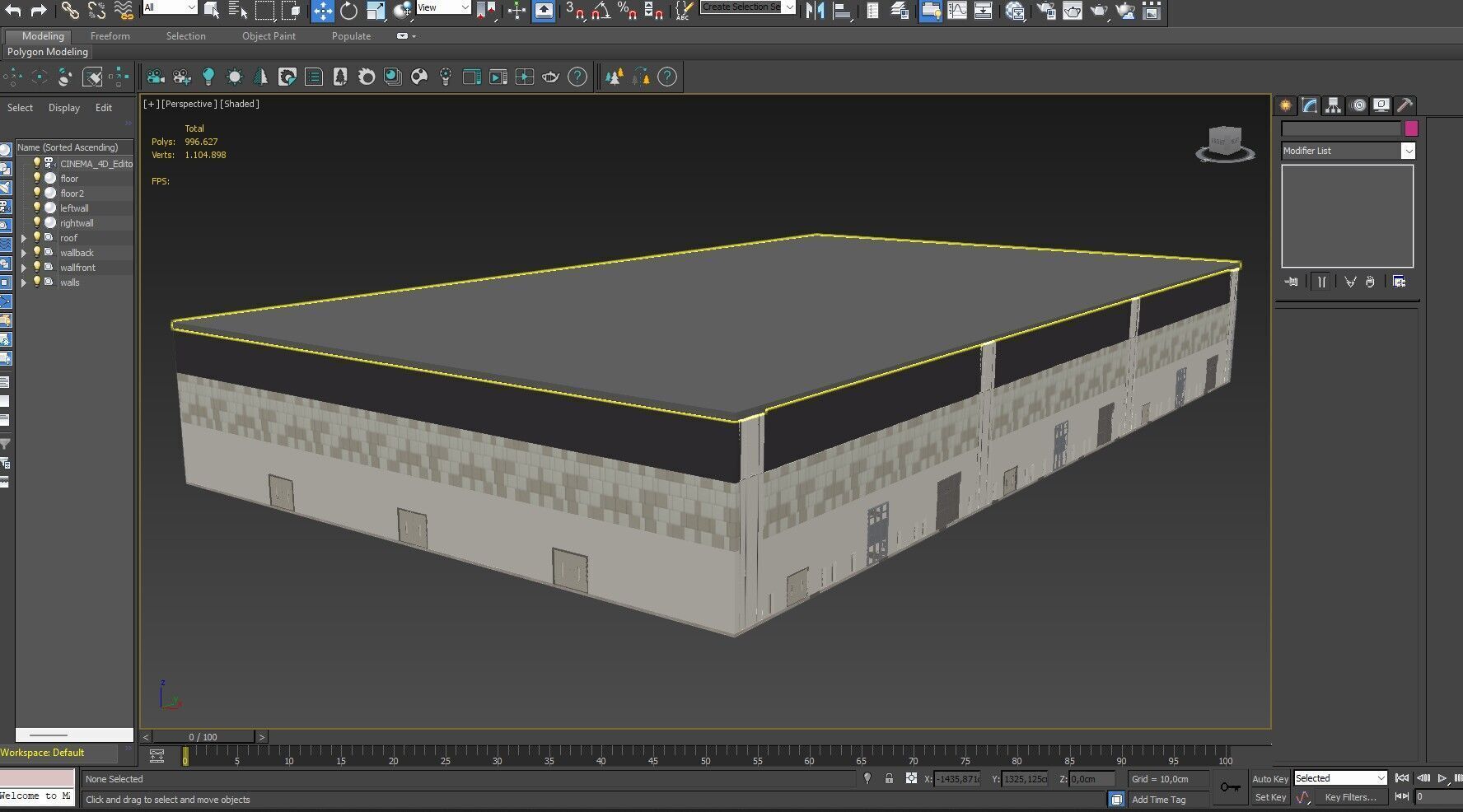Image resolution: width=1463 pixels, height=812 pixels.
Task: Click the time slider 0 / 100 handle
Action: click(203, 737)
